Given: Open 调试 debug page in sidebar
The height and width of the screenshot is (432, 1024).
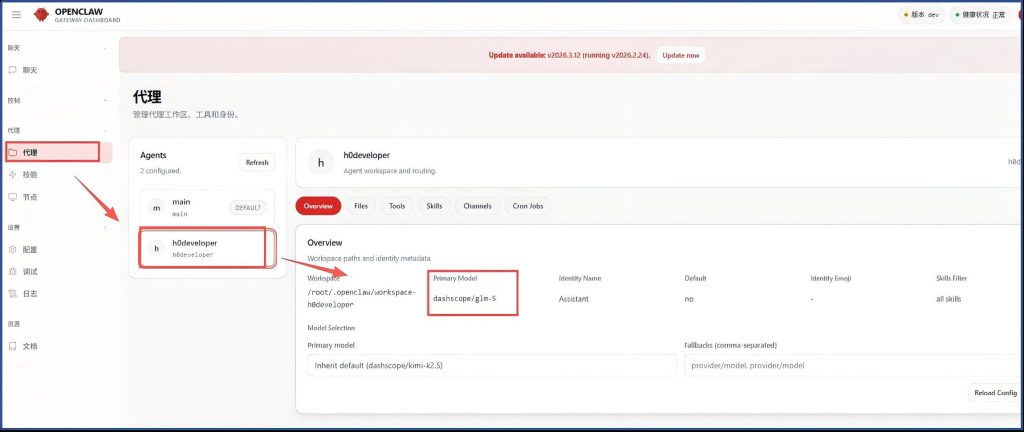Looking at the screenshot, I should 30,271.
